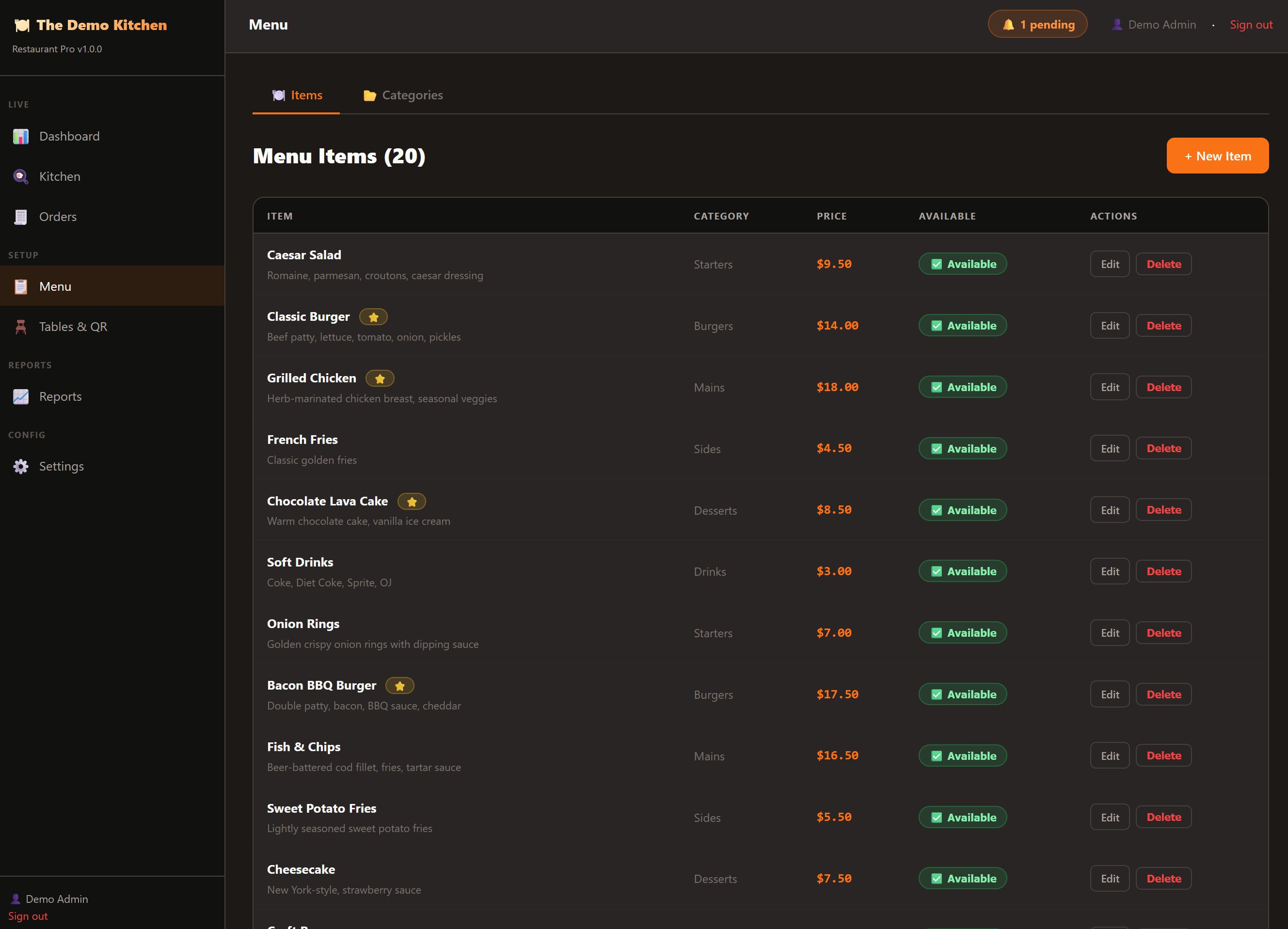
Task: Click the Menu Items (20) heading
Action: 339,156
